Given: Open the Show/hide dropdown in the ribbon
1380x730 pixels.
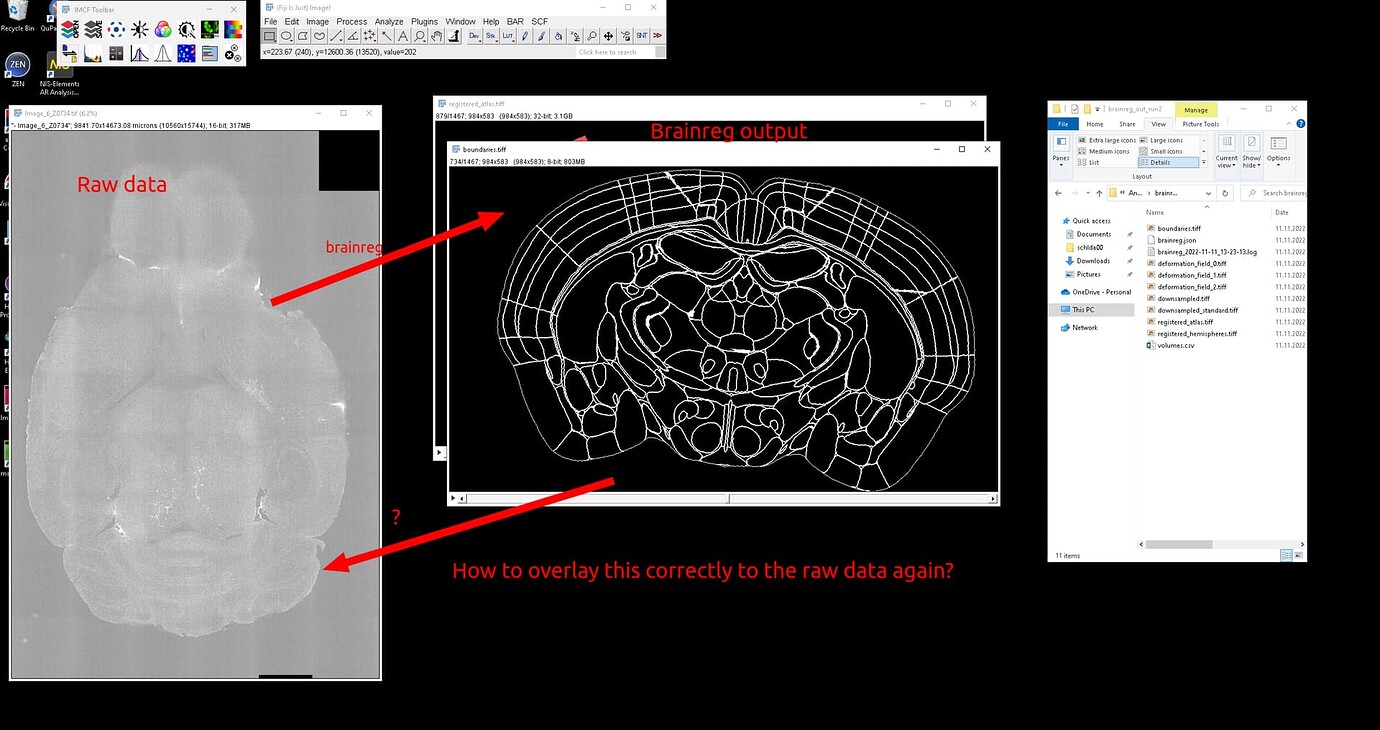Looking at the screenshot, I should coord(1252,150).
